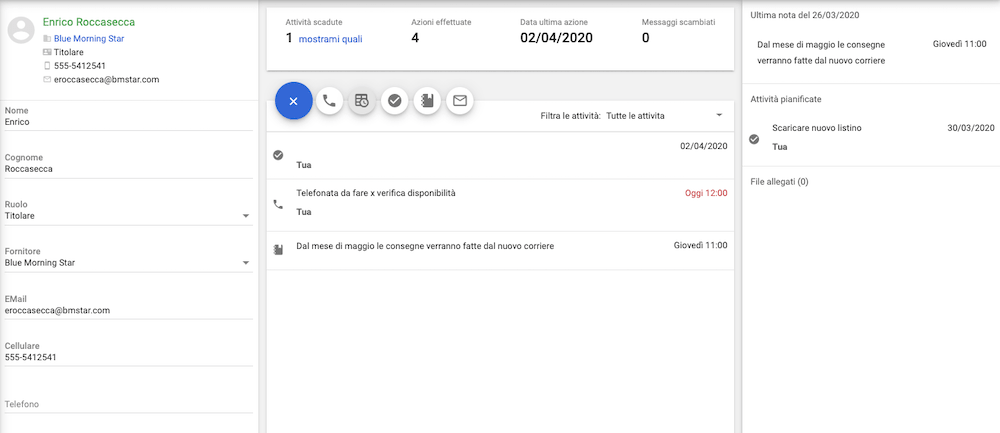The image size is (1000, 433).
Task: Add a completed task activity
Action: 394,101
